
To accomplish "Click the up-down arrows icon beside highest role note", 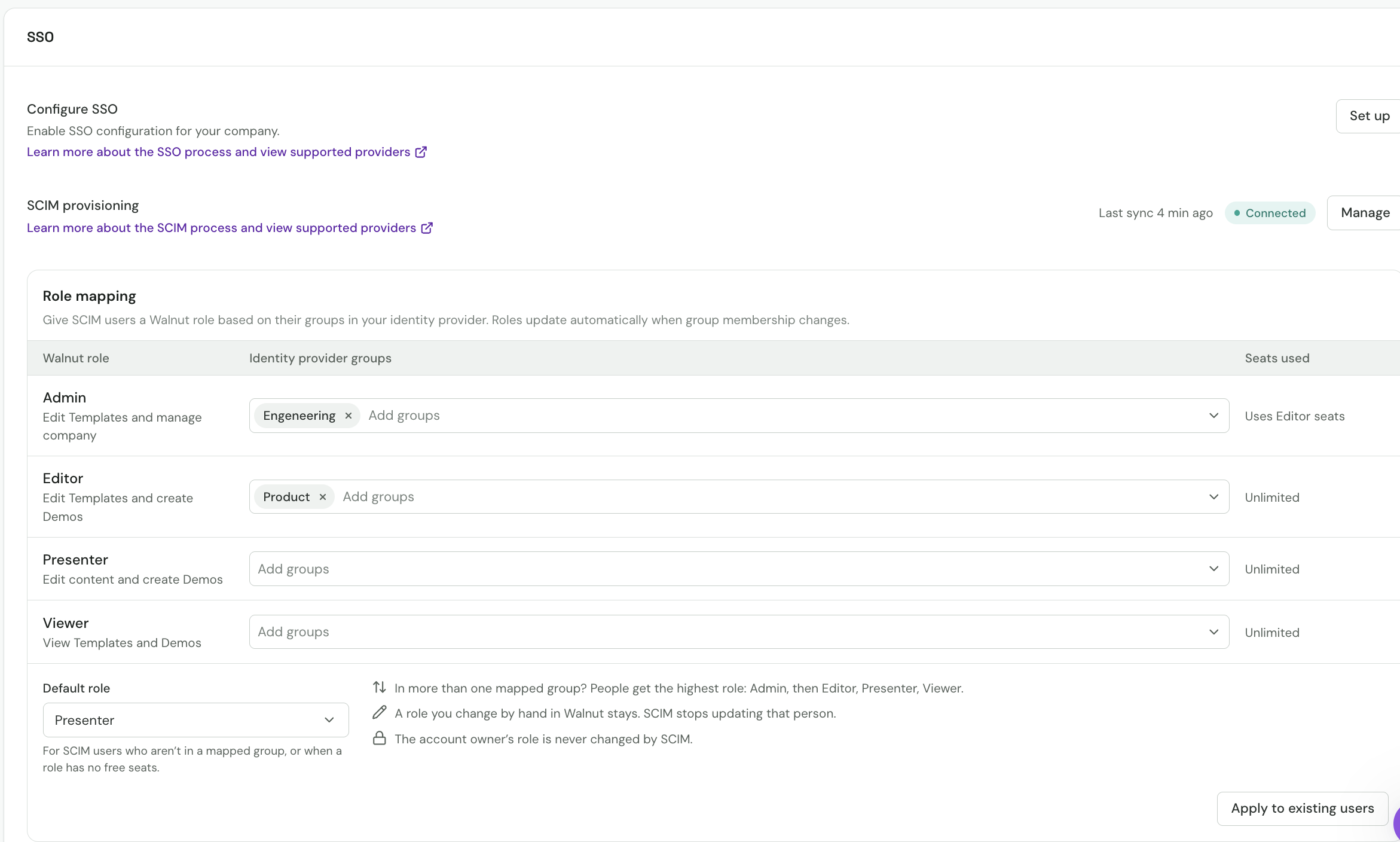I will coord(380,687).
